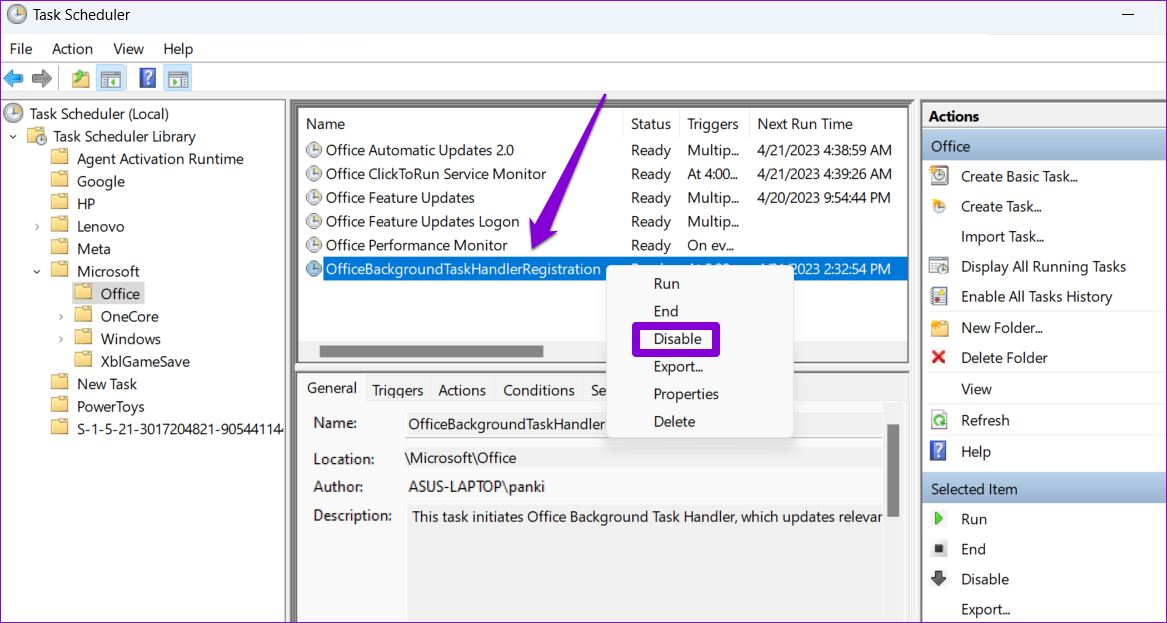Select the Refresh icon in Actions pane

click(939, 419)
